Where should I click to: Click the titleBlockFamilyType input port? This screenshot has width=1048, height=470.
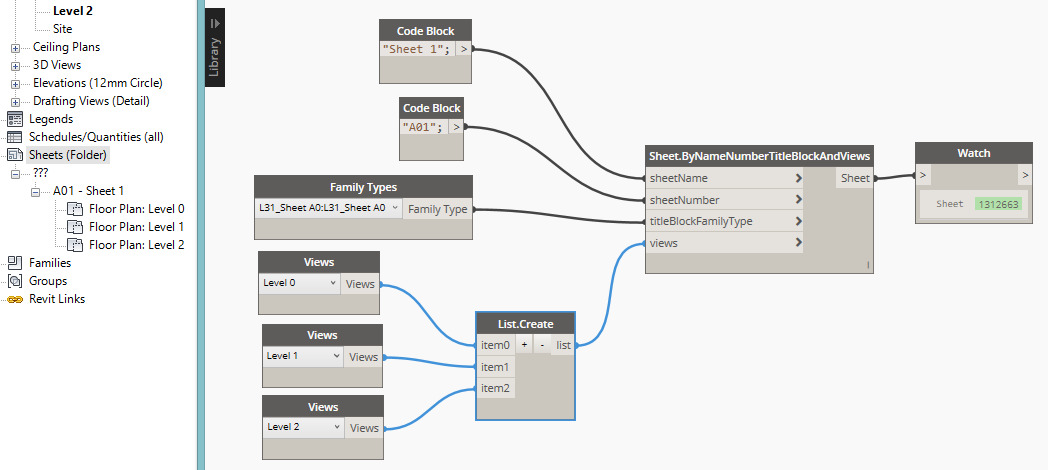click(x=725, y=221)
